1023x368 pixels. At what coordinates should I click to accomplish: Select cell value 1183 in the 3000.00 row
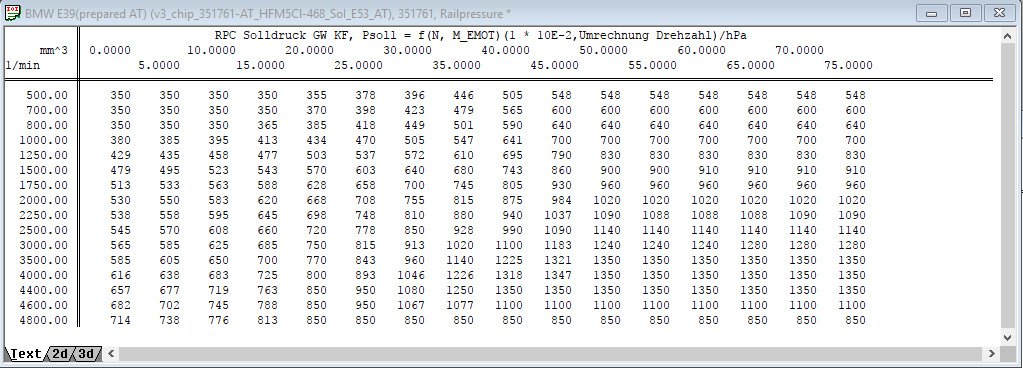[558, 245]
